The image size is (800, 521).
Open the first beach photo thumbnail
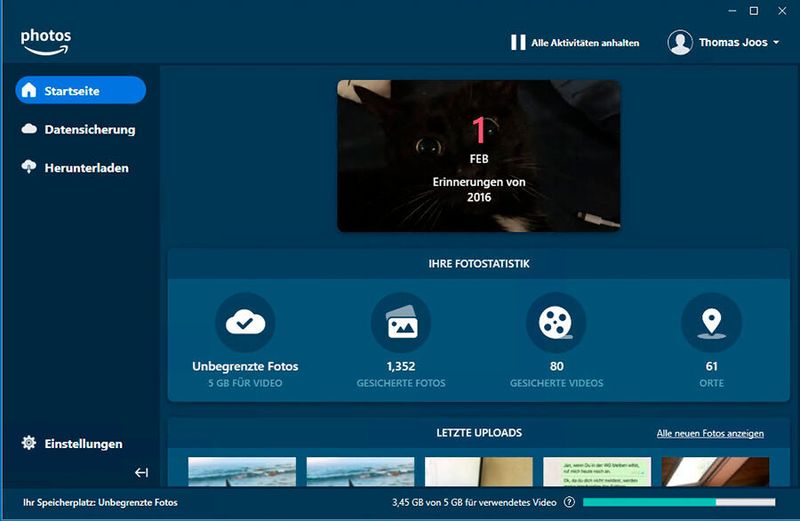[242, 471]
